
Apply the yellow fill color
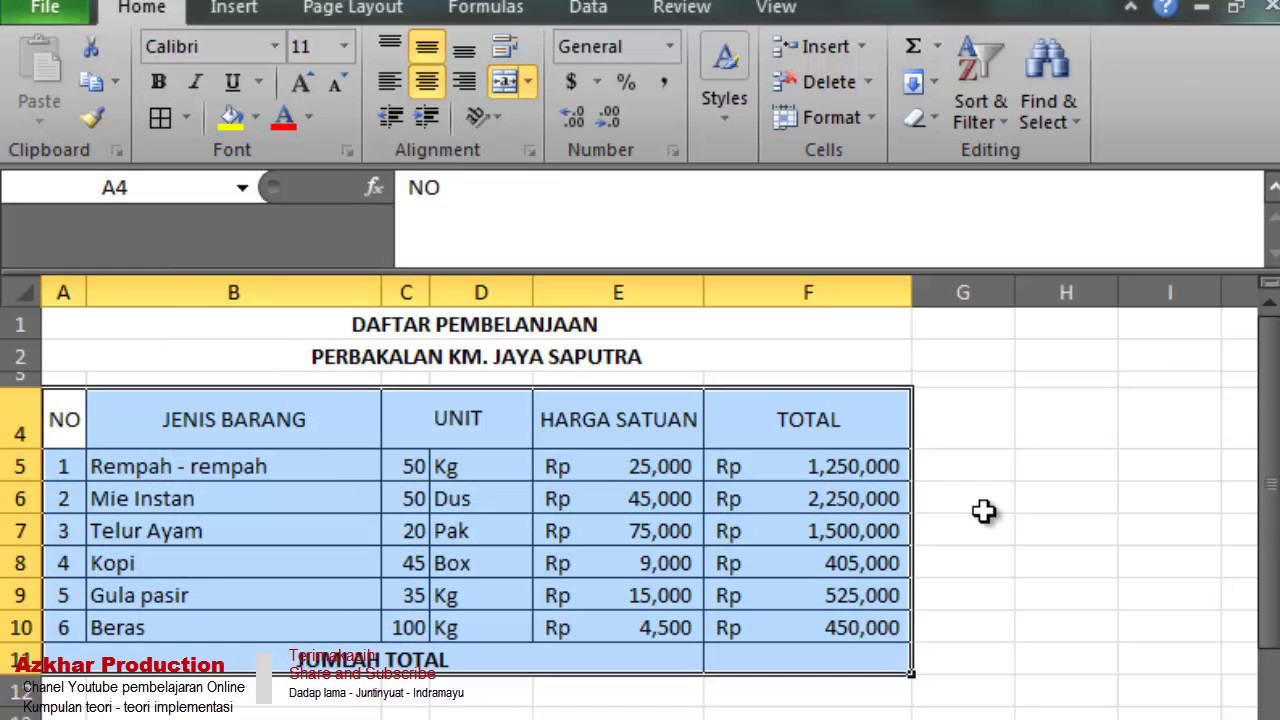[x=231, y=118]
